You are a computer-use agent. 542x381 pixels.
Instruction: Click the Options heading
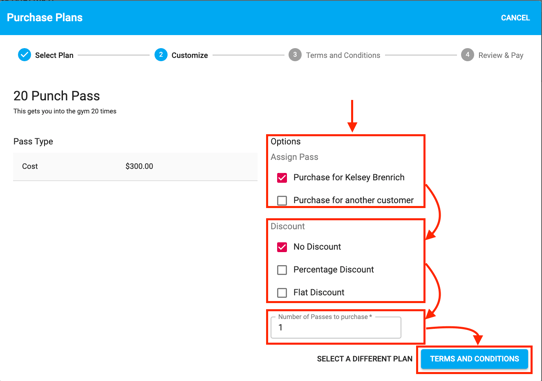tap(286, 141)
